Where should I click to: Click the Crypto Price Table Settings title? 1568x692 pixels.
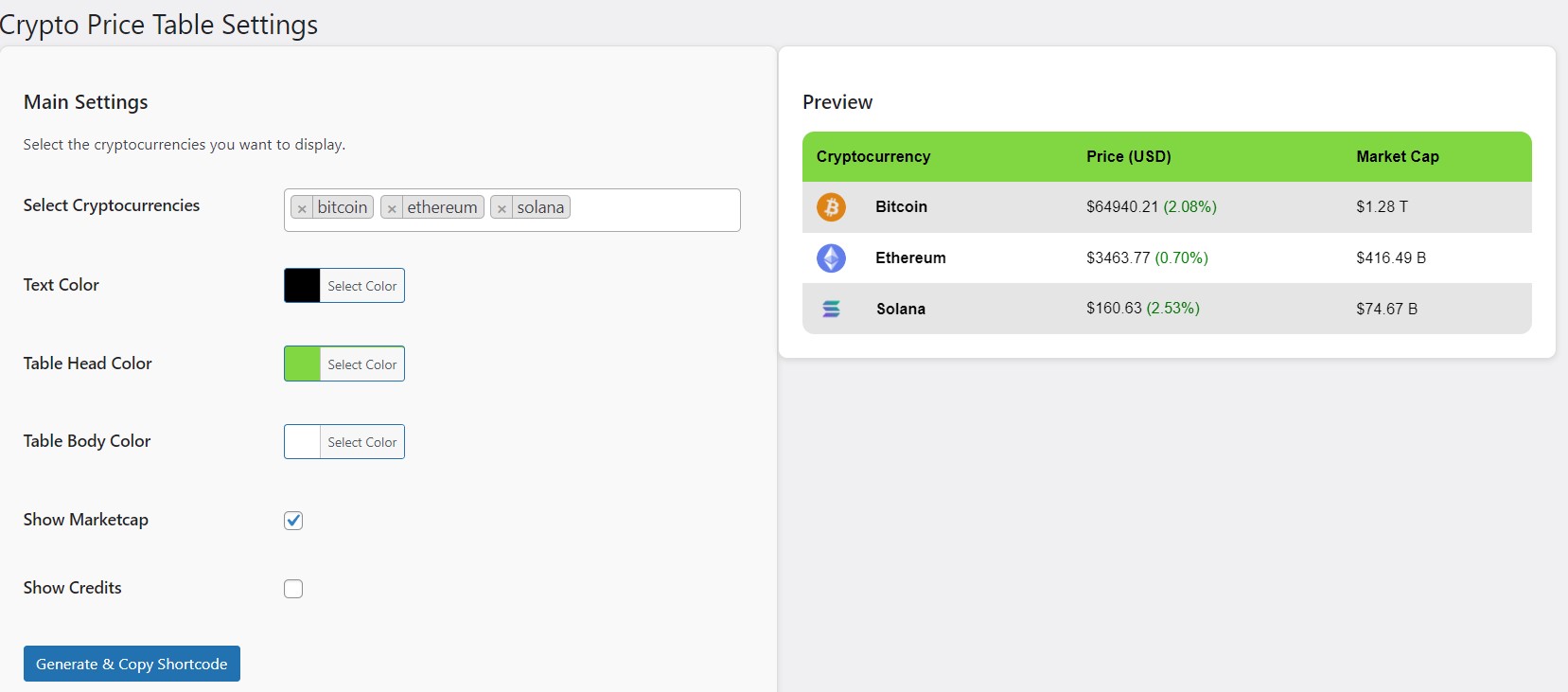[x=159, y=25]
